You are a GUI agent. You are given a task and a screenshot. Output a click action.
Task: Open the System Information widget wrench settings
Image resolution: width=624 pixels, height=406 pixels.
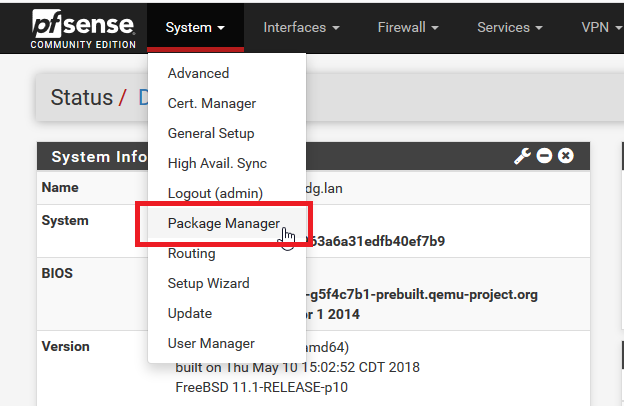(x=522, y=156)
